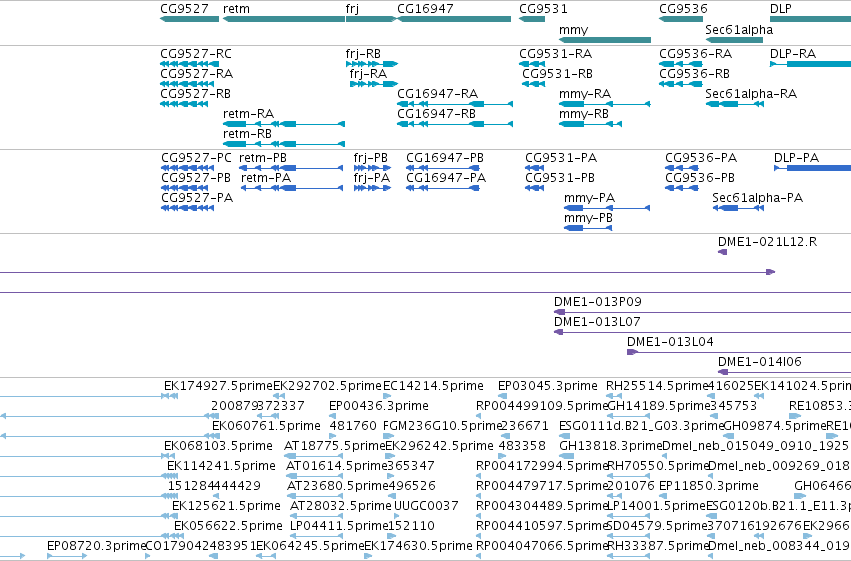Select the DME1-013L04 BAC label
Viewport: 851px width, 561px height.
pos(670,342)
